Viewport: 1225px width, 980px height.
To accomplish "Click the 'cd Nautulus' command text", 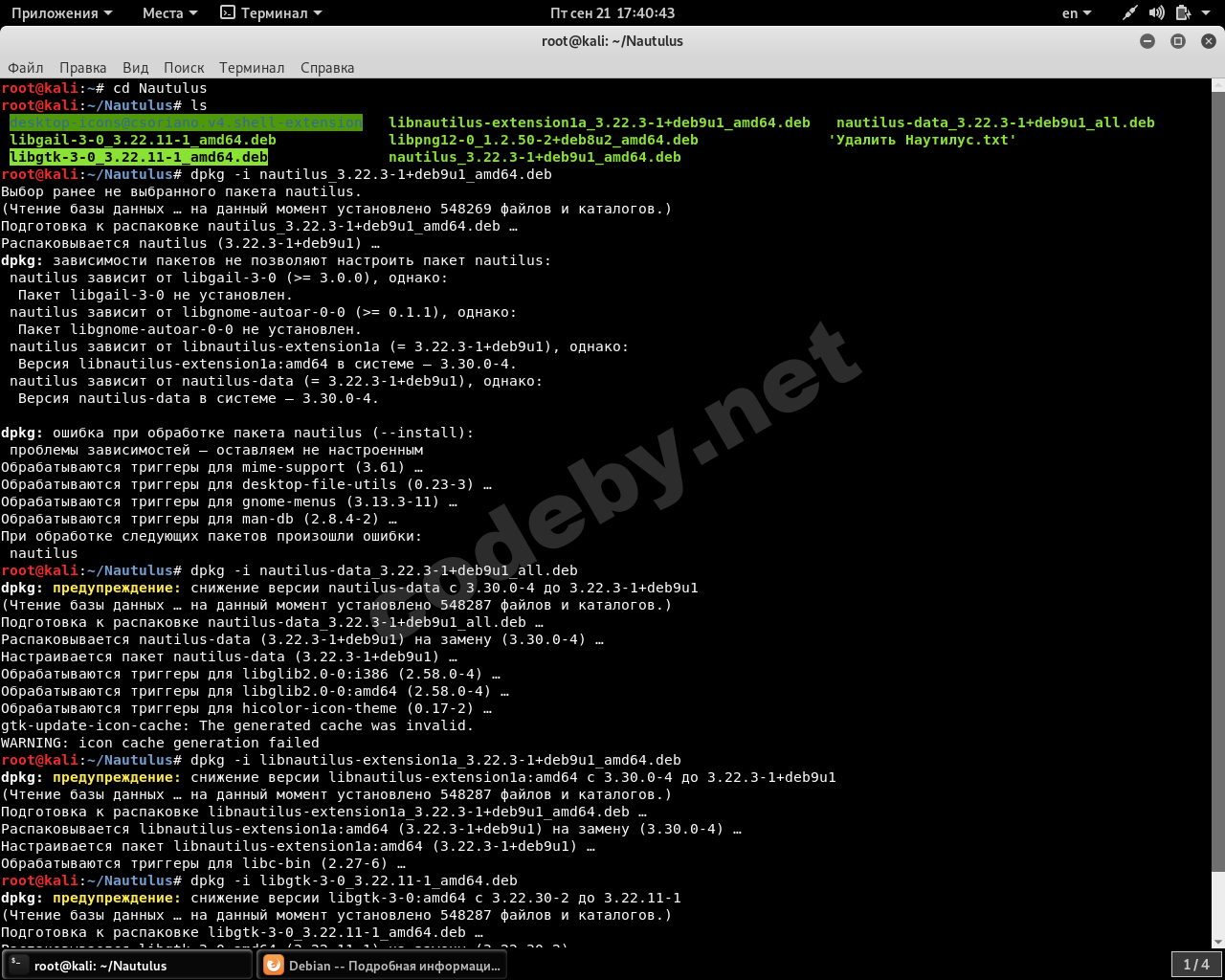I will (x=160, y=88).
